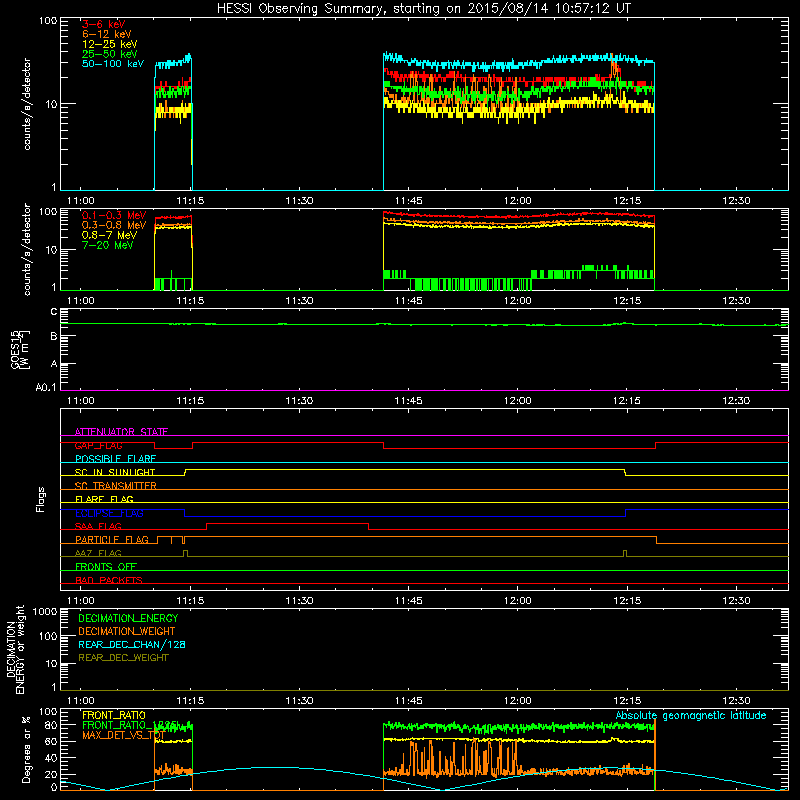
Task: Select the 0.1-0.3 MeV legend label
Action: [114, 215]
